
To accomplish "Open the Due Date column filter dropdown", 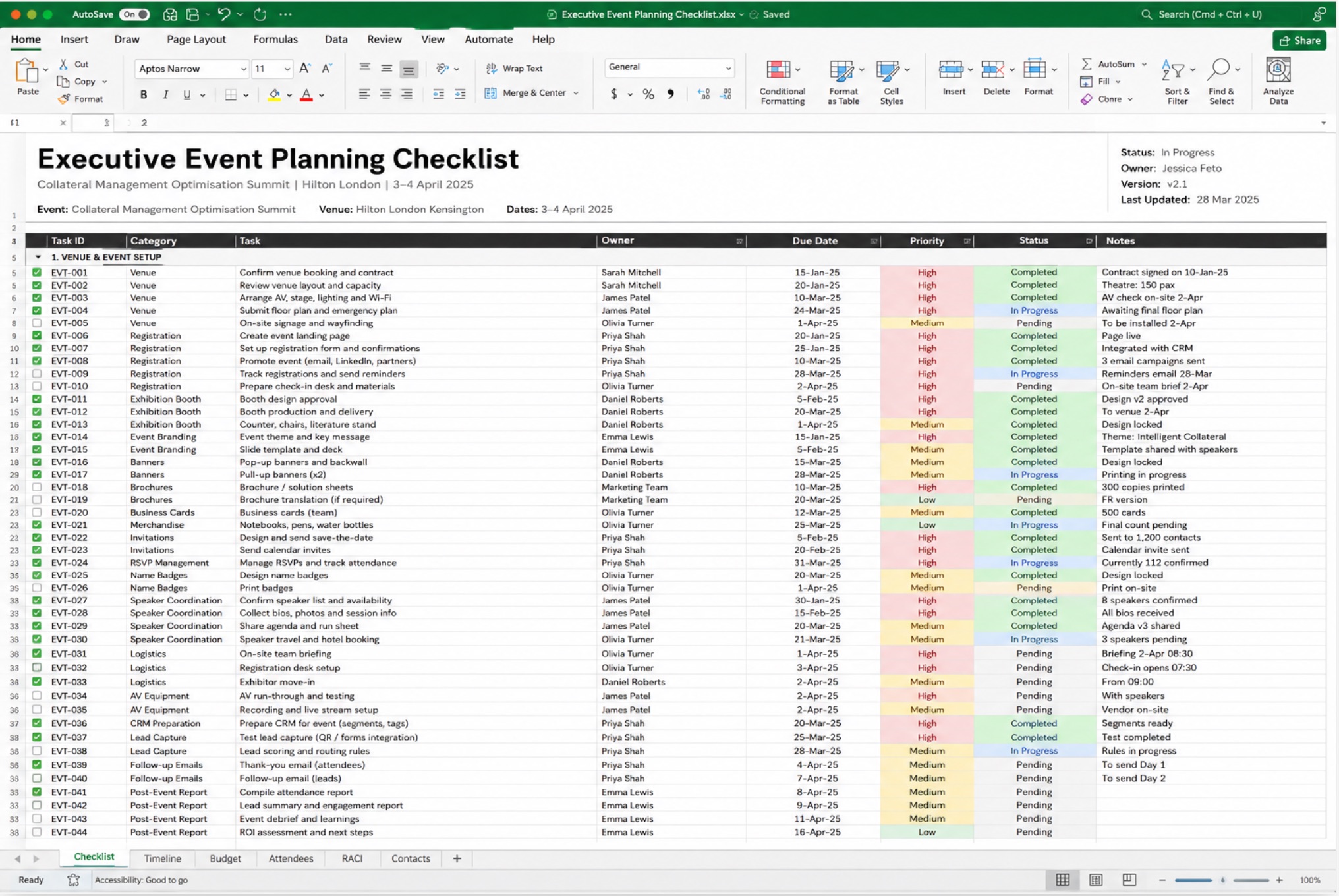I will 874,242.
